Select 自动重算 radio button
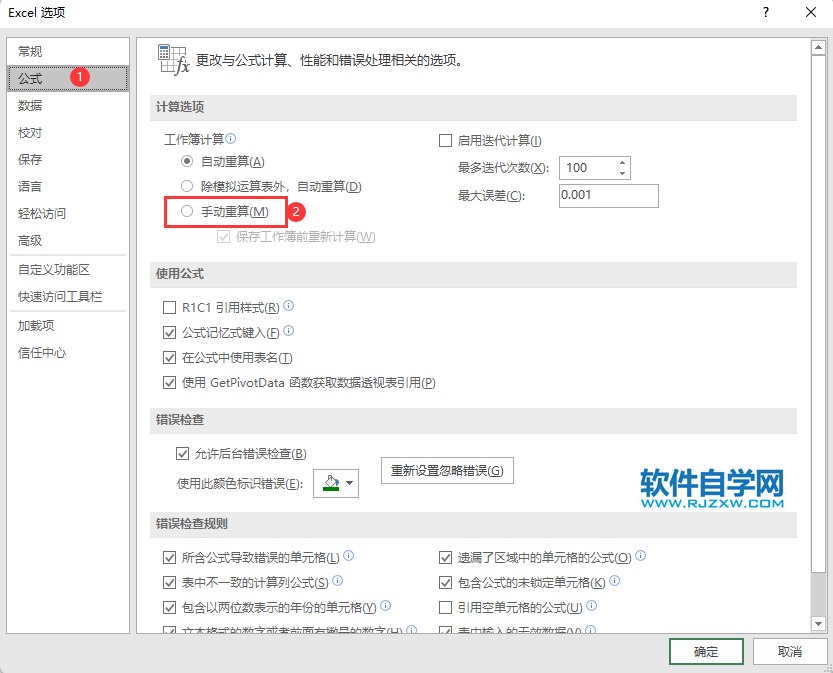The height and width of the screenshot is (673, 833). [186, 161]
